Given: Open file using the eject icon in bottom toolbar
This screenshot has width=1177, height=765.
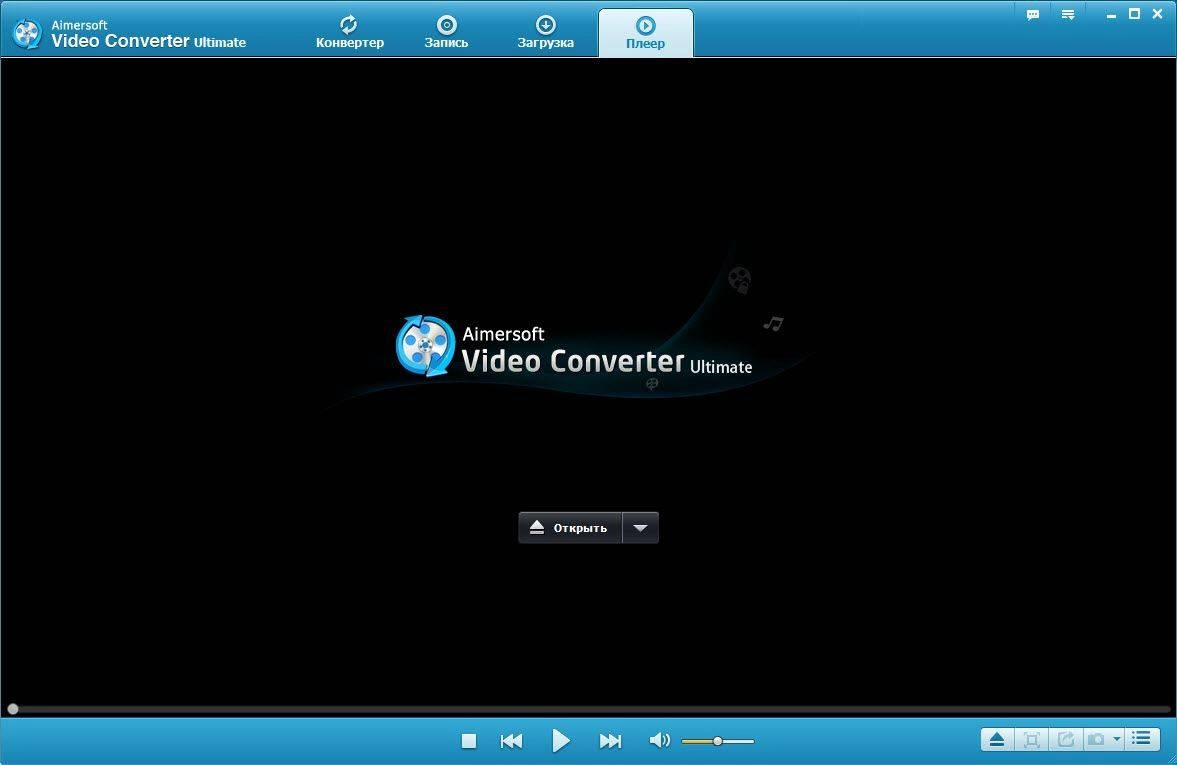Looking at the screenshot, I should 997,739.
